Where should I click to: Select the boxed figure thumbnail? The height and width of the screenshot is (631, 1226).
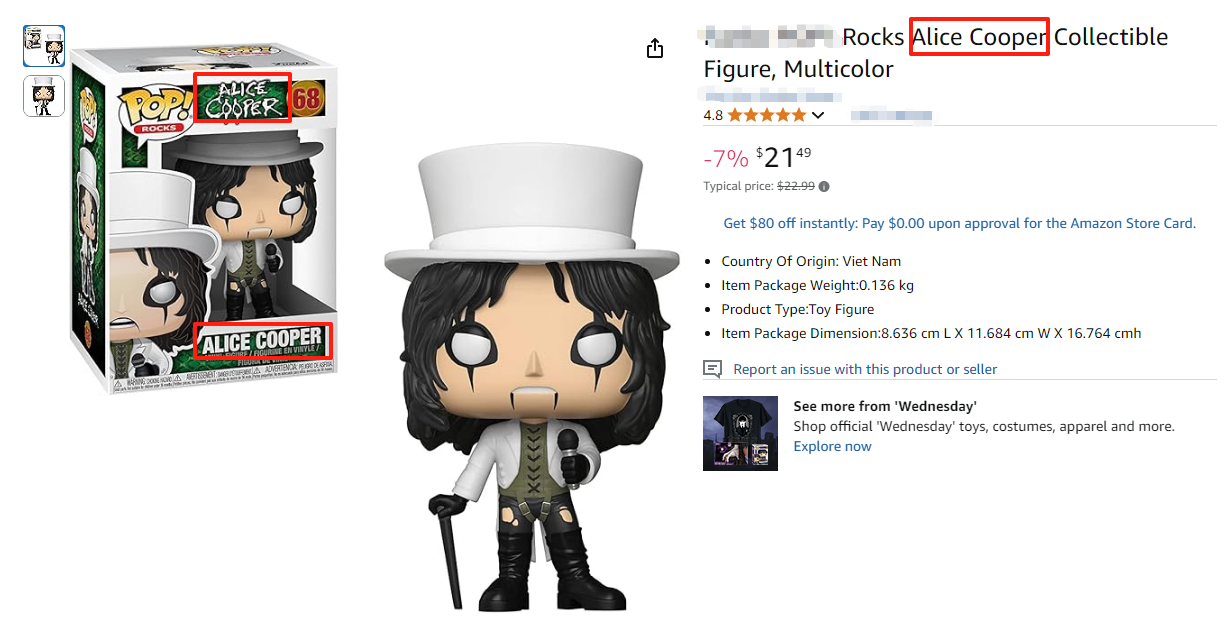coord(44,46)
